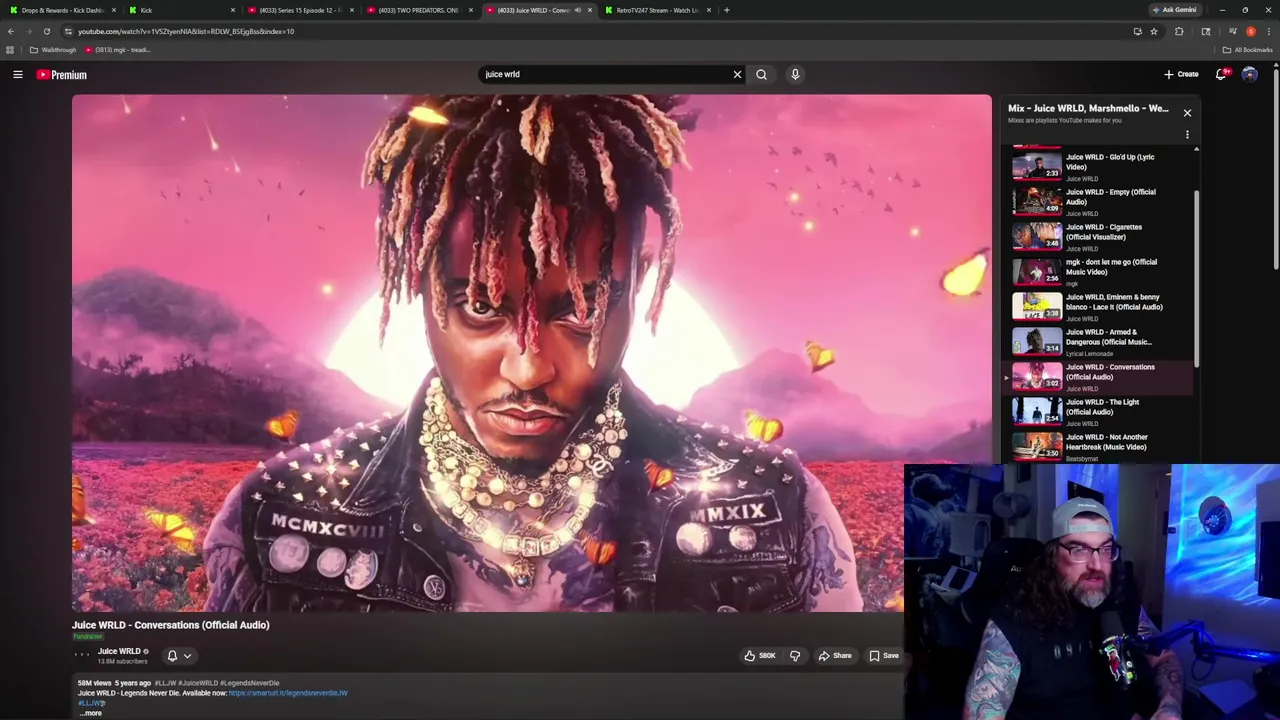The image size is (1280, 720).
Task: Open the Juice WRLD channel name
Action: [x=119, y=651]
